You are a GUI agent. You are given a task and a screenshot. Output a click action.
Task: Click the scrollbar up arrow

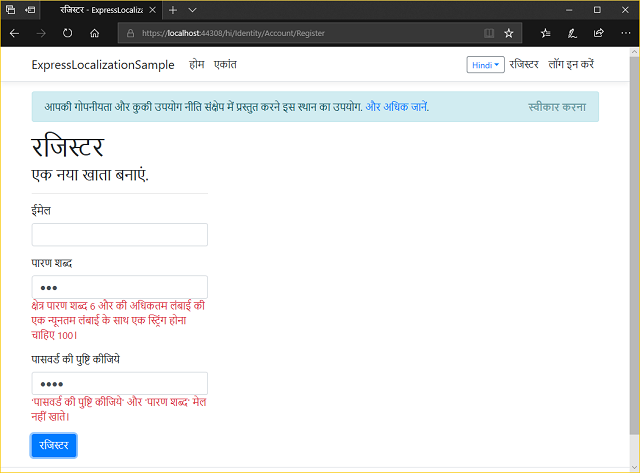(634, 52)
